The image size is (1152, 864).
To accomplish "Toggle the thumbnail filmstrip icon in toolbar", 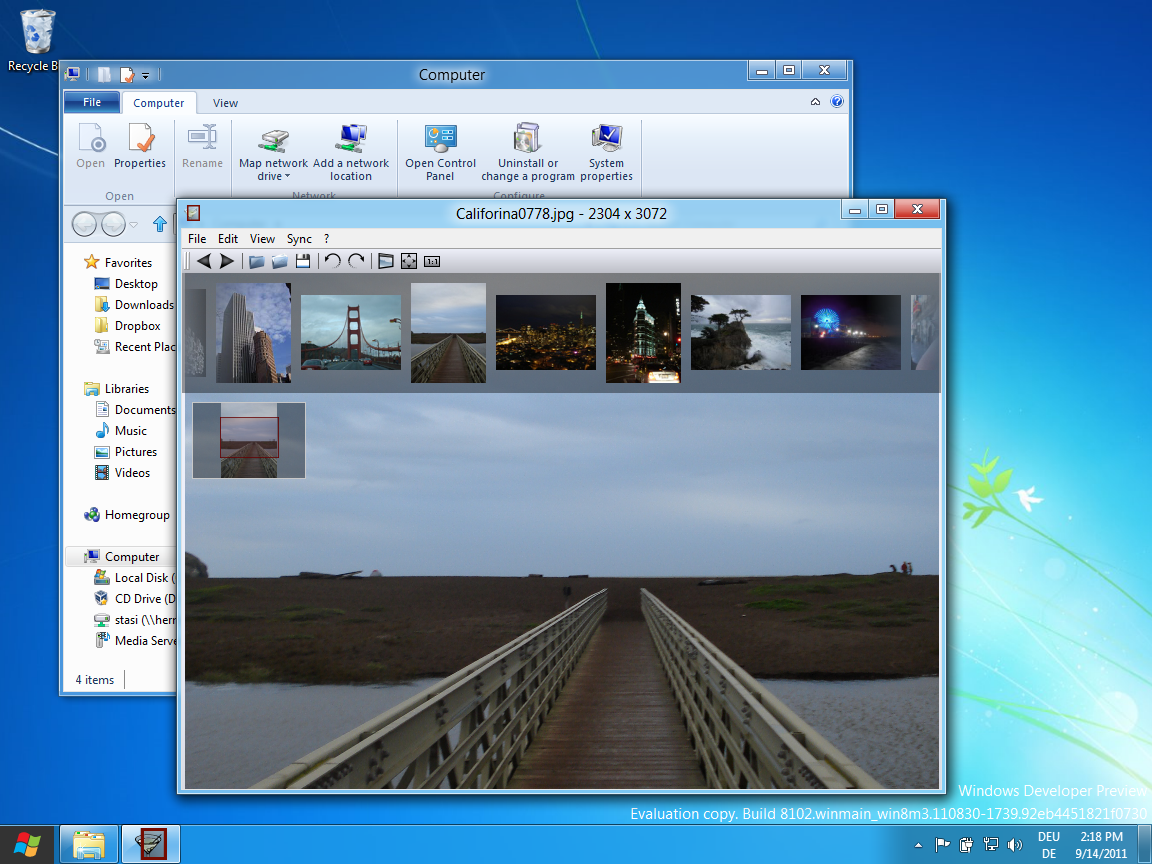I will [386, 261].
